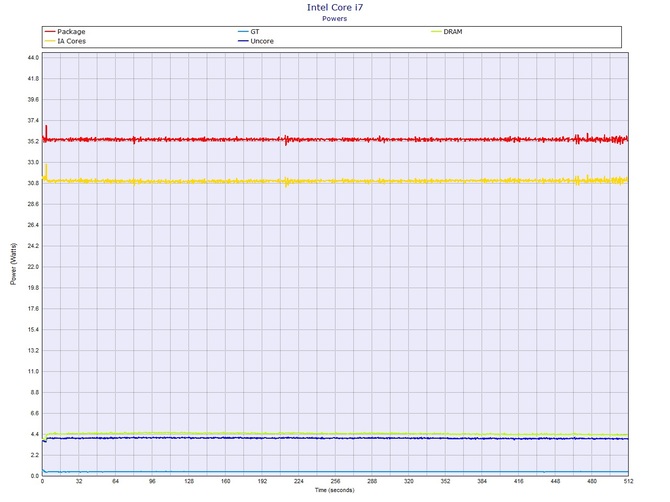Viewport: 670px width, 502px height.
Task: Click the 11.0 y-axis value
Action: pyautogui.click(x=33, y=371)
